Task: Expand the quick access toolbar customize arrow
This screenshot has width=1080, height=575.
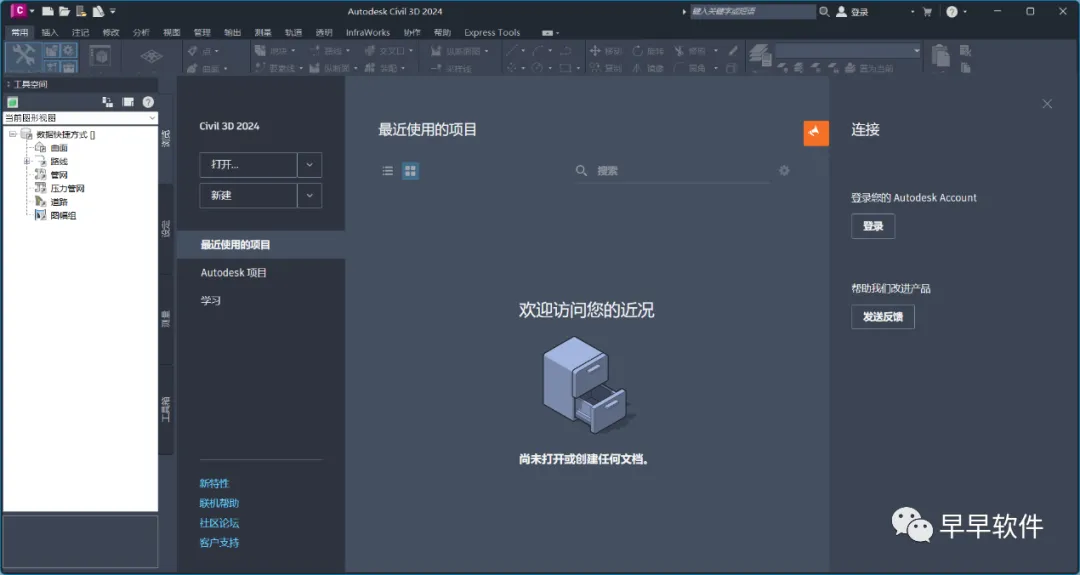Action: click(113, 11)
